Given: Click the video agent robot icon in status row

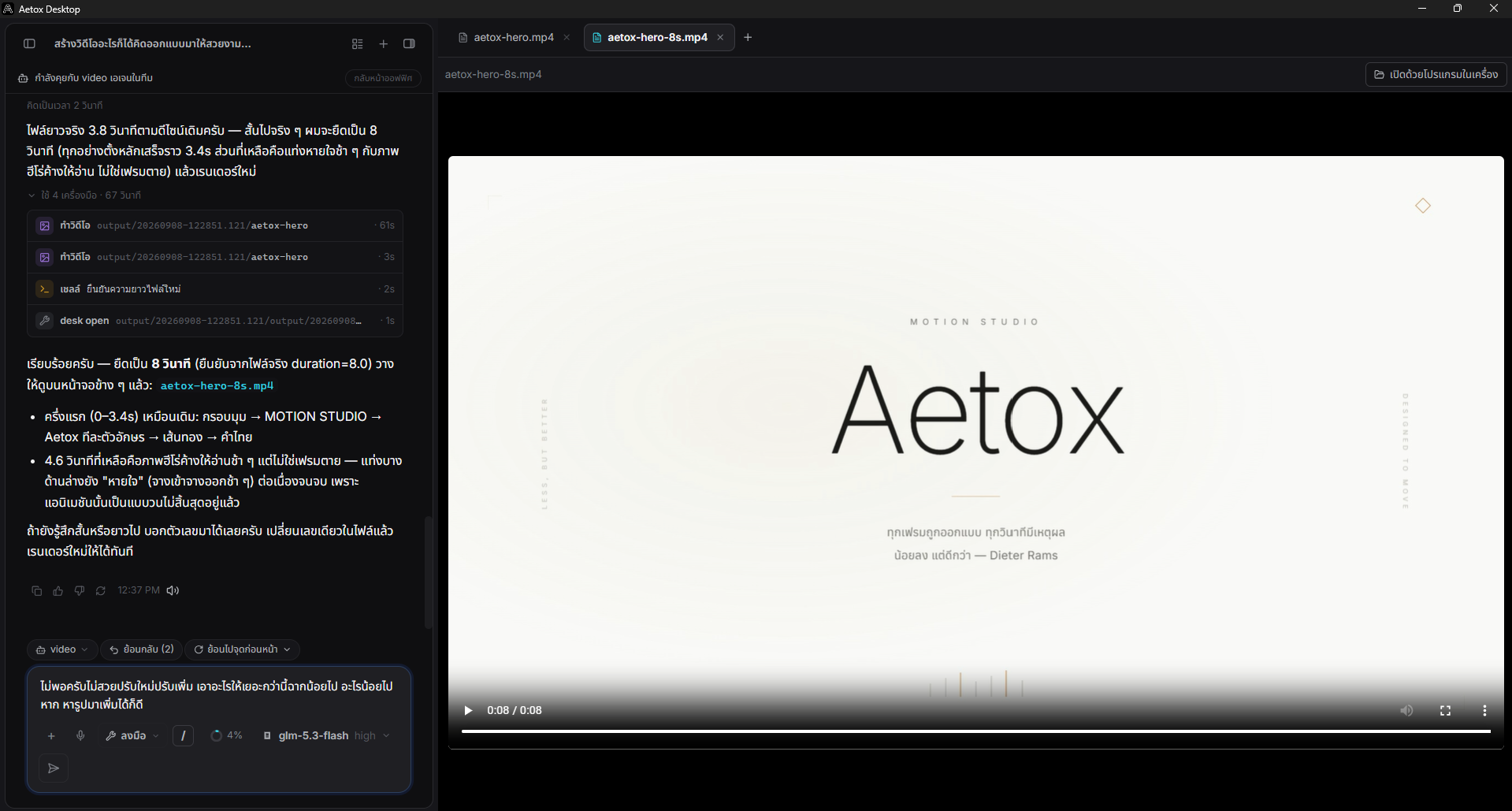Looking at the screenshot, I should click(x=23, y=78).
